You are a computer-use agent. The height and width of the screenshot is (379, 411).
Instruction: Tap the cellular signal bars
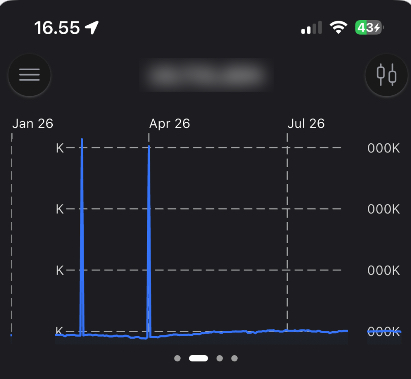point(311,28)
